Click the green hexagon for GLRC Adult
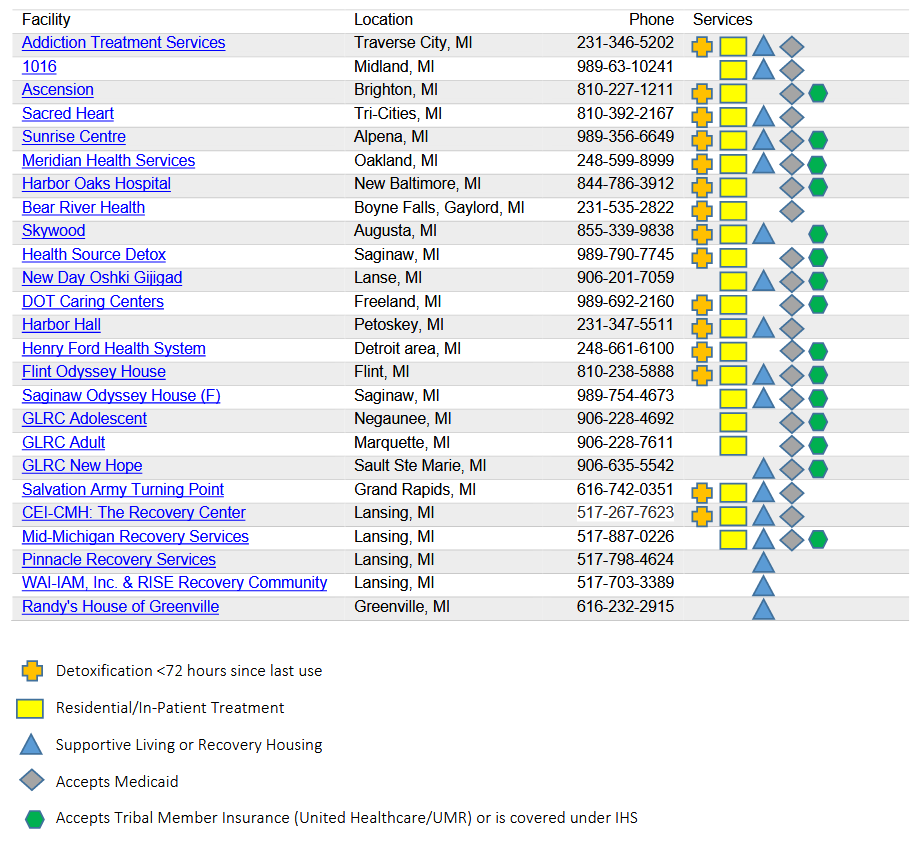The height and width of the screenshot is (854, 918). [x=818, y=445]
